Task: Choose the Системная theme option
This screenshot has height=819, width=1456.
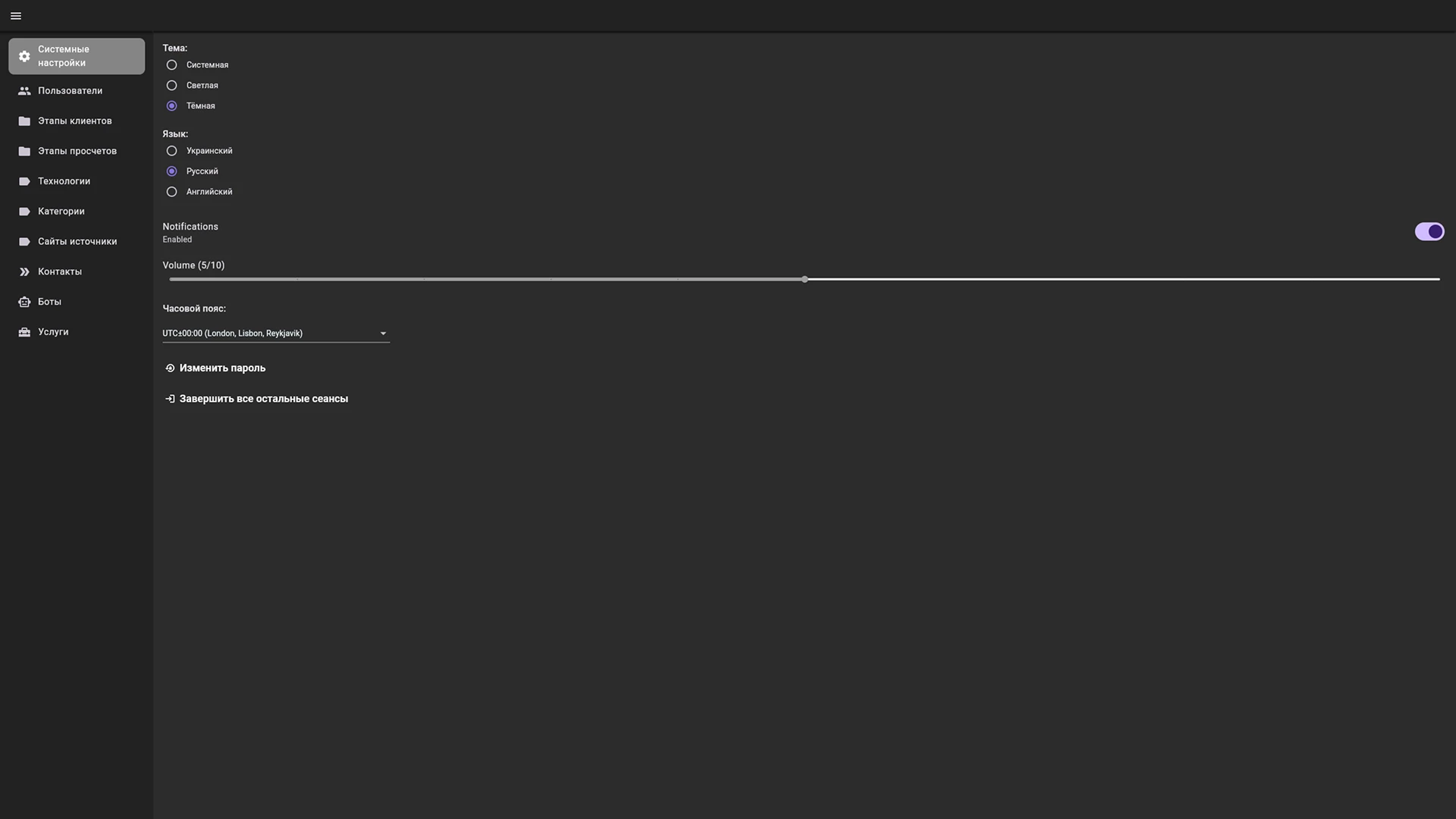Action: (172, 65)
